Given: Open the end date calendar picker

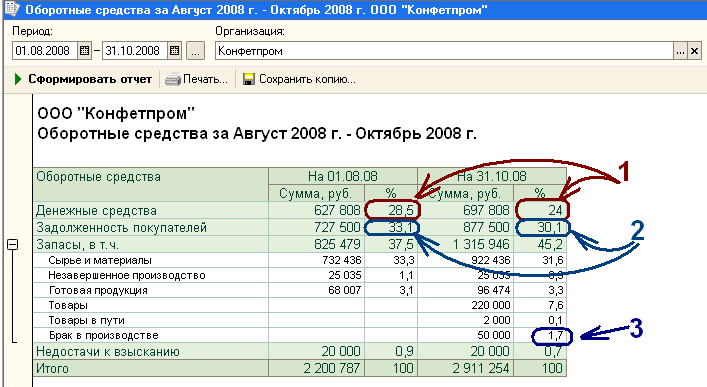Looking at the screenshot, I should pos(174,51).
